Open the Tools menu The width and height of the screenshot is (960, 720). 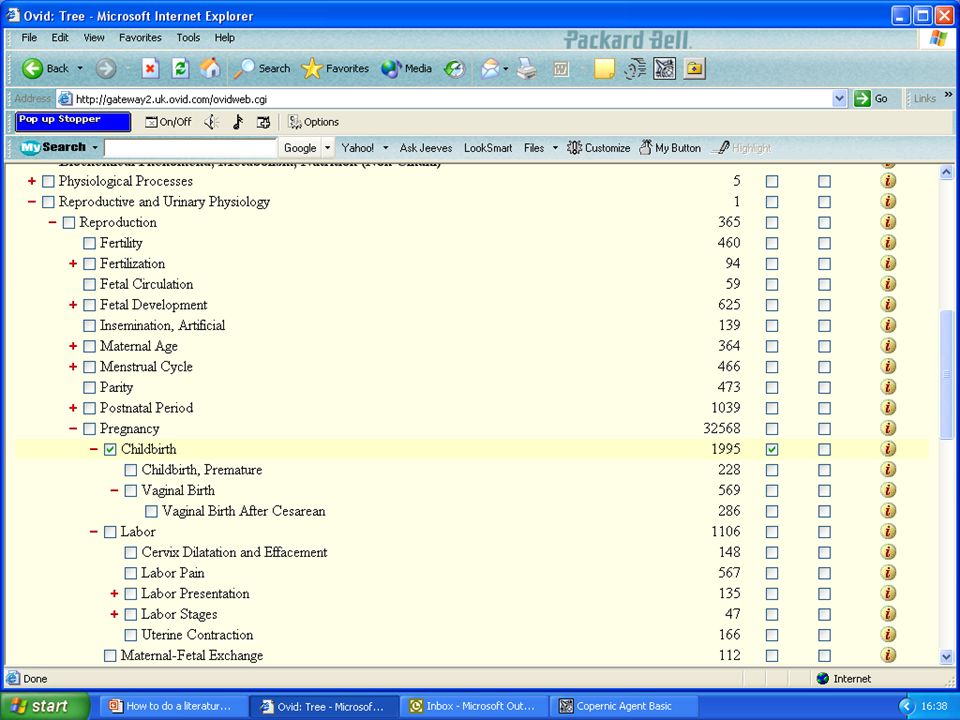[x=188, y=37]
